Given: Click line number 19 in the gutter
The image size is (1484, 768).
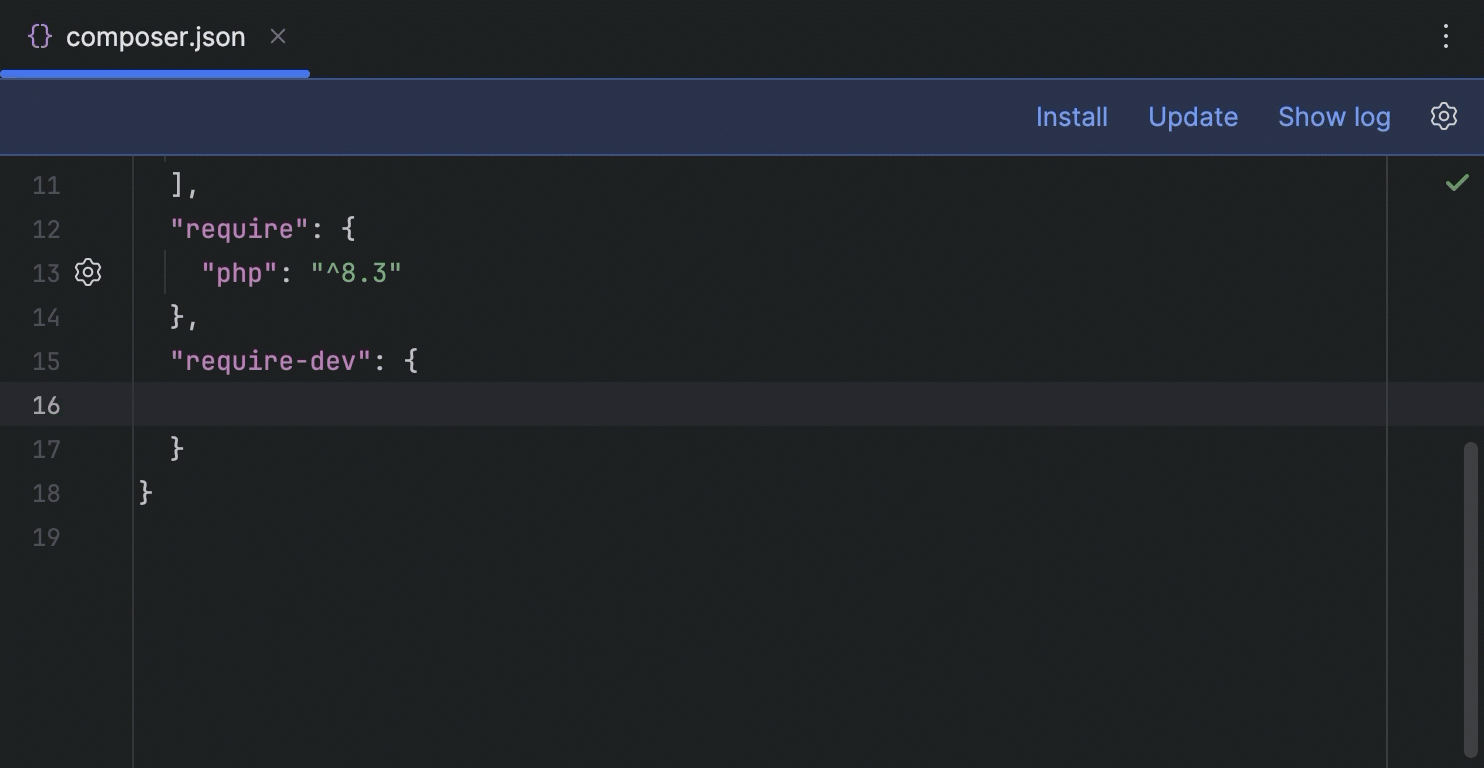Looking at the screenshot, I should click(x=46, y=537).
